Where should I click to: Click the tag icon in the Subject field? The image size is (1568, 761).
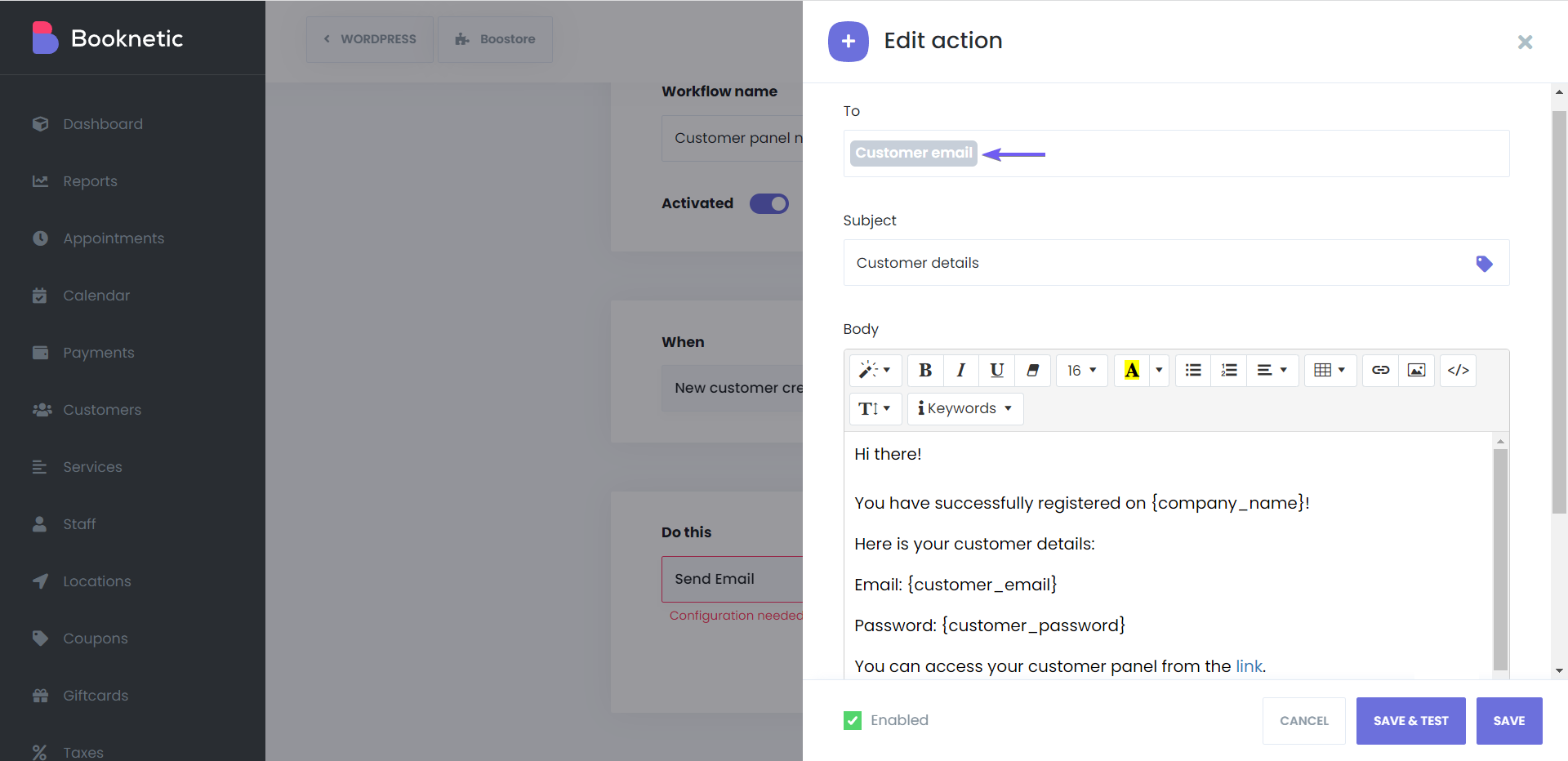[x=1484, y=263]
